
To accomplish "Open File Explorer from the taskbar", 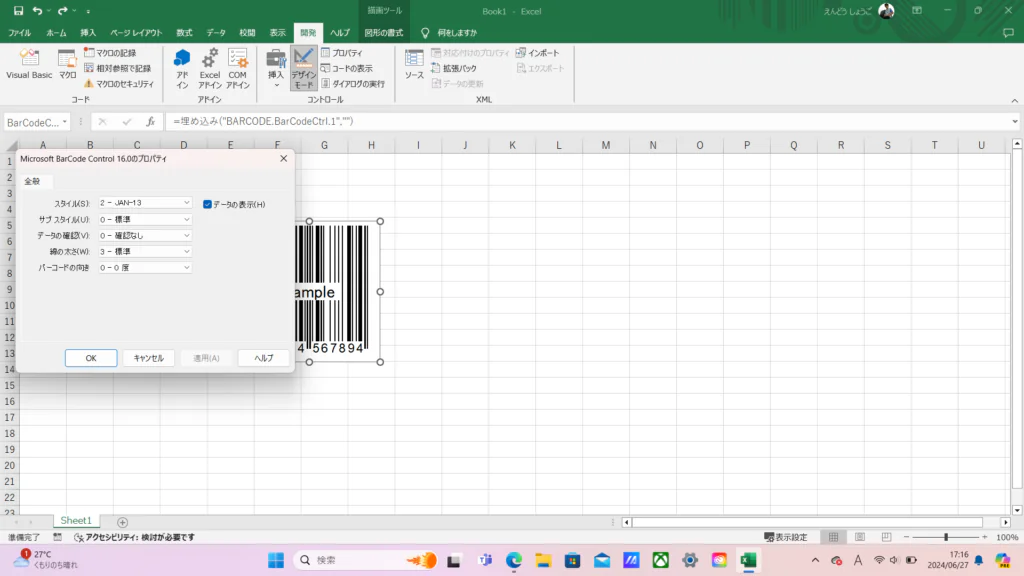I will [543, 560].
